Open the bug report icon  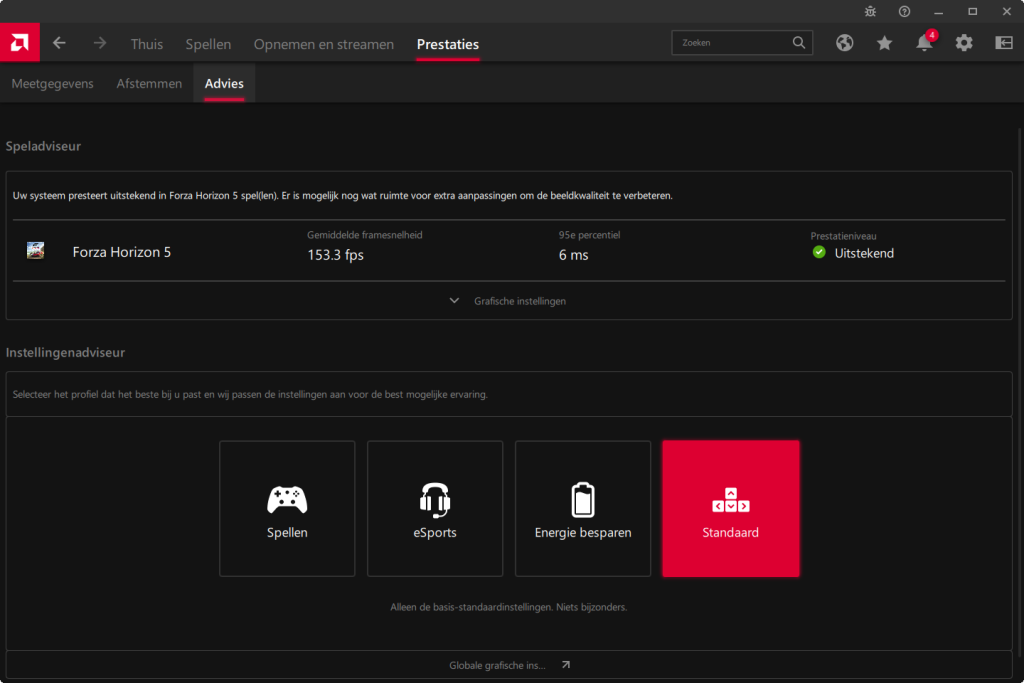tap(870, 12)
